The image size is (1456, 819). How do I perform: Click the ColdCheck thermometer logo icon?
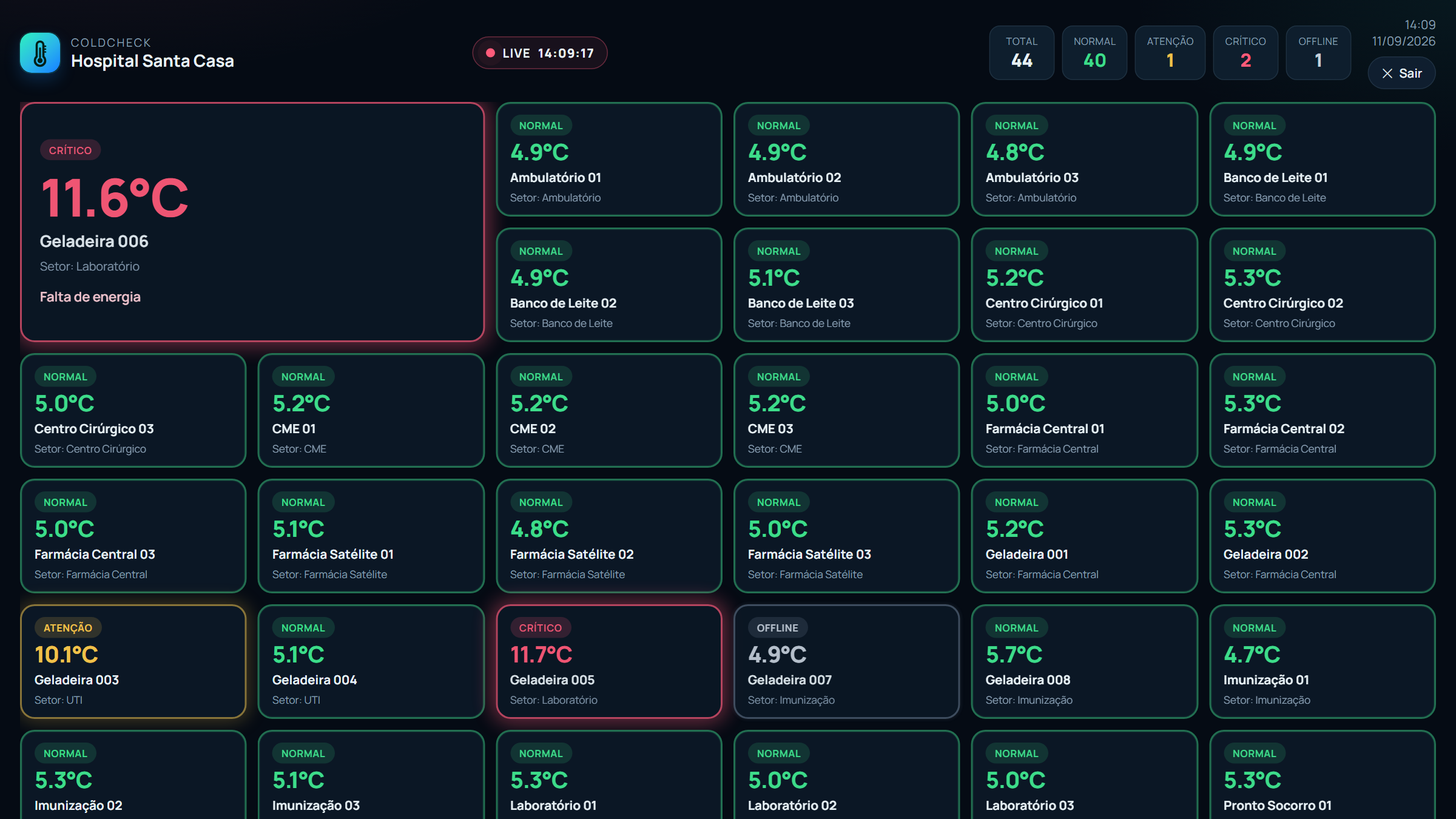tap(40, 53)
